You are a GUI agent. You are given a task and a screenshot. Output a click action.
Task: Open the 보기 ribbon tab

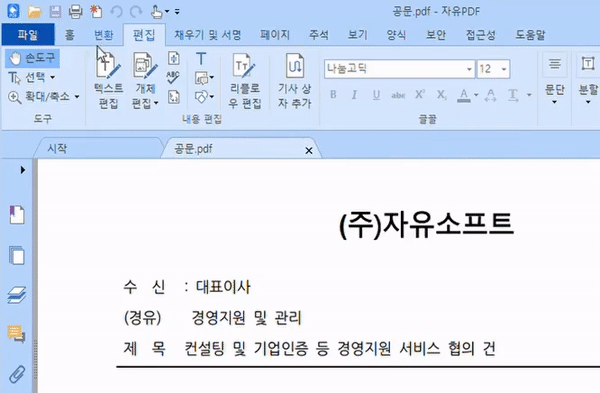[357, 35]
